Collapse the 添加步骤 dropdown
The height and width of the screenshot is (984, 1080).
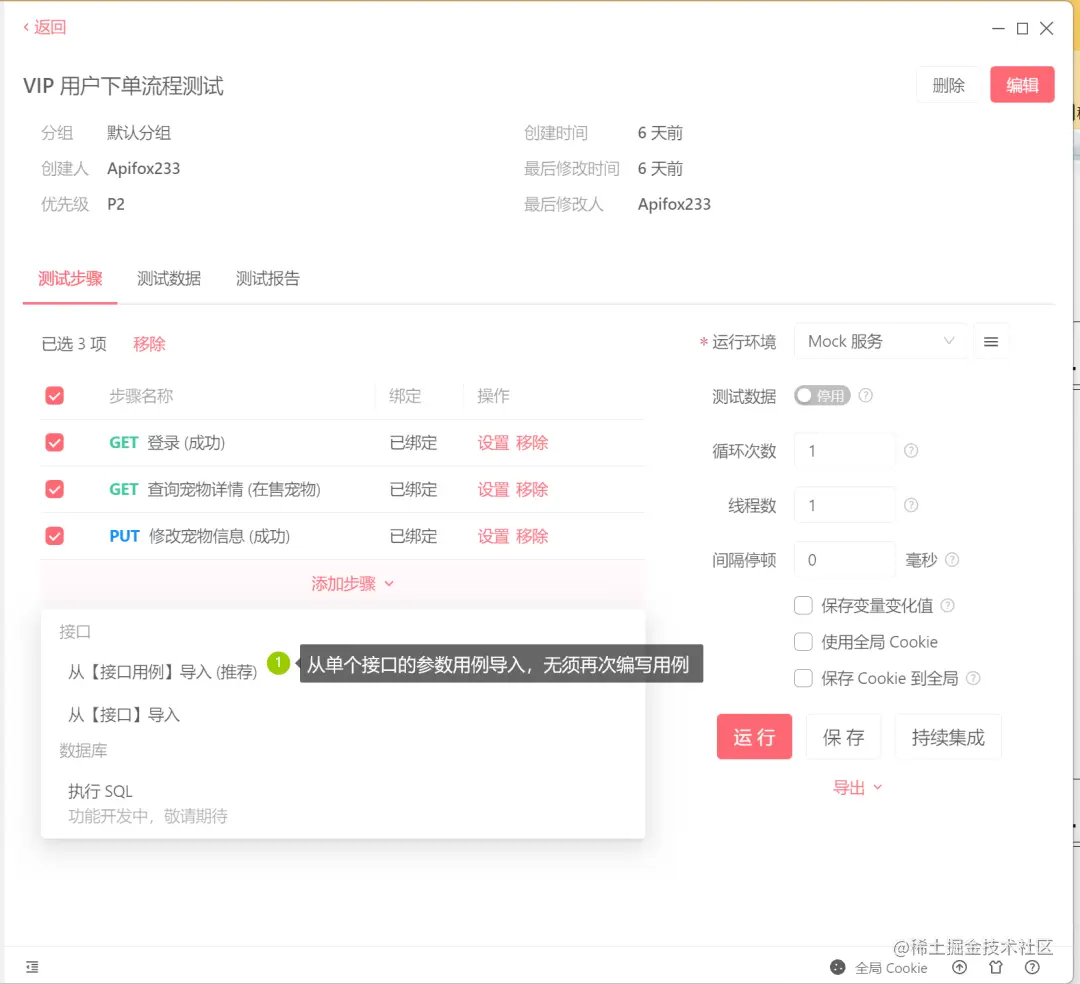[352, 584]
